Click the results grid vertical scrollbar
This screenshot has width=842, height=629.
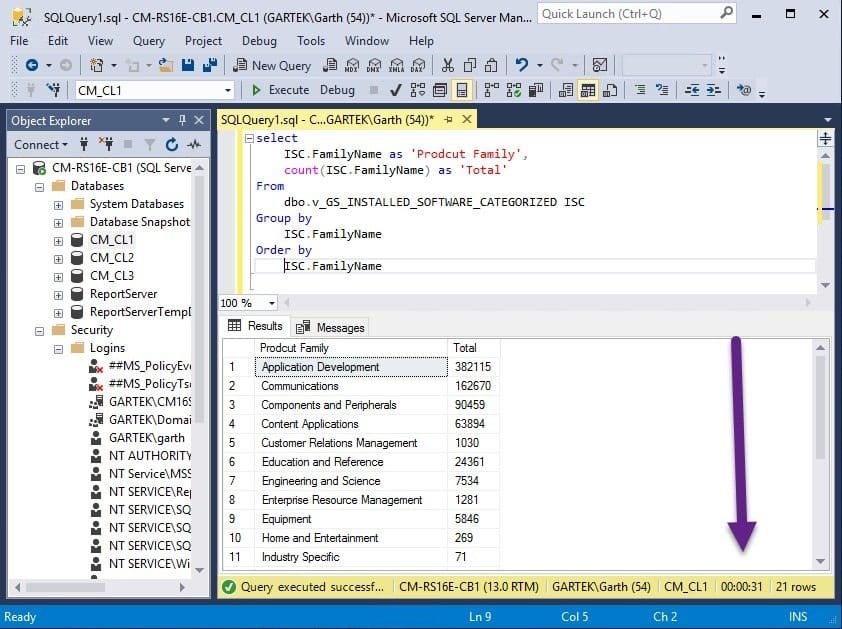point(820,454)
